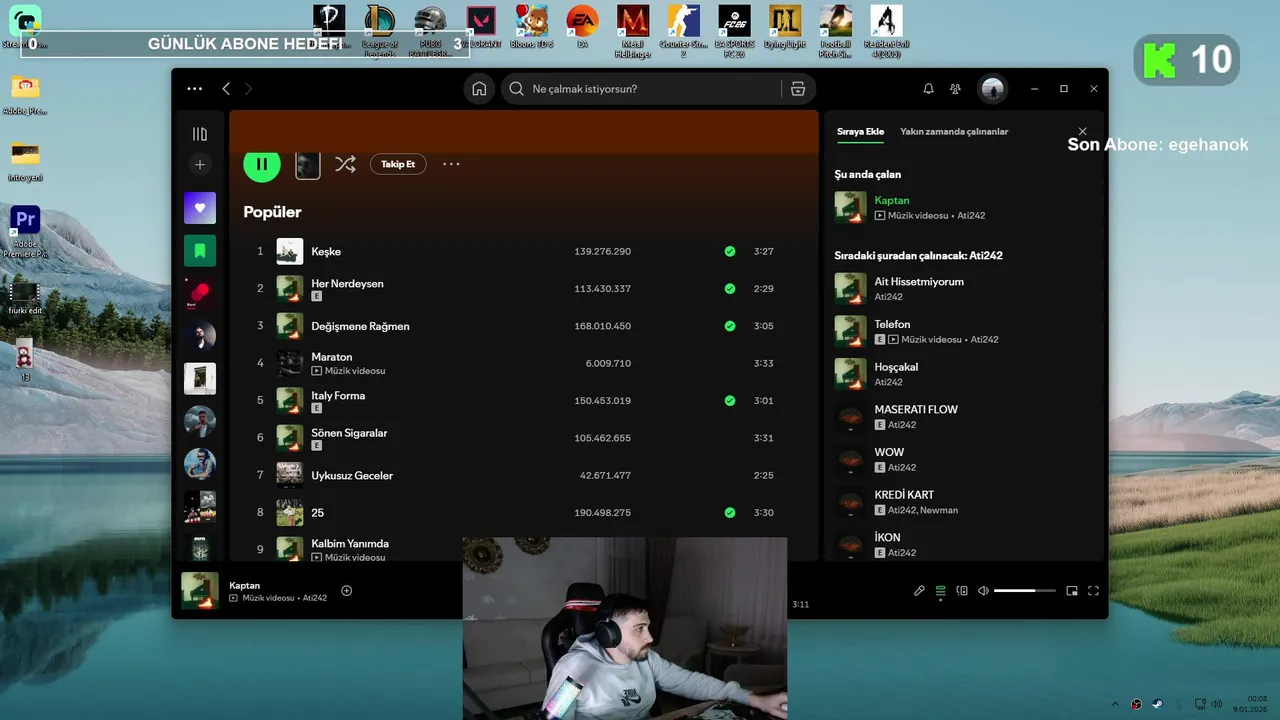Switch to Sıraya Ekle tab

(861, 131)
